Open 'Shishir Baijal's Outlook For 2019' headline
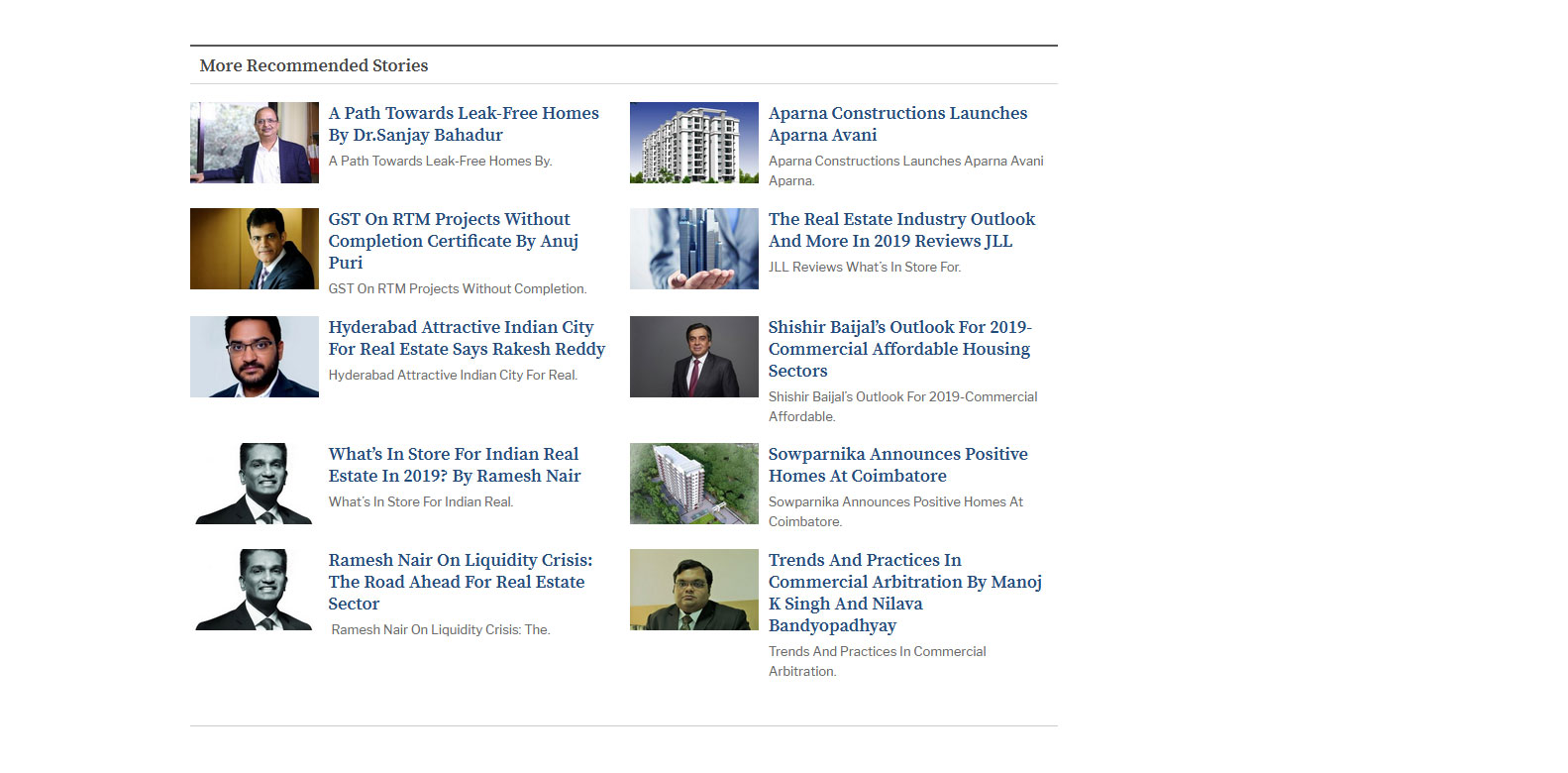This screenshot has width=1568, height=773. coord(899,349)
